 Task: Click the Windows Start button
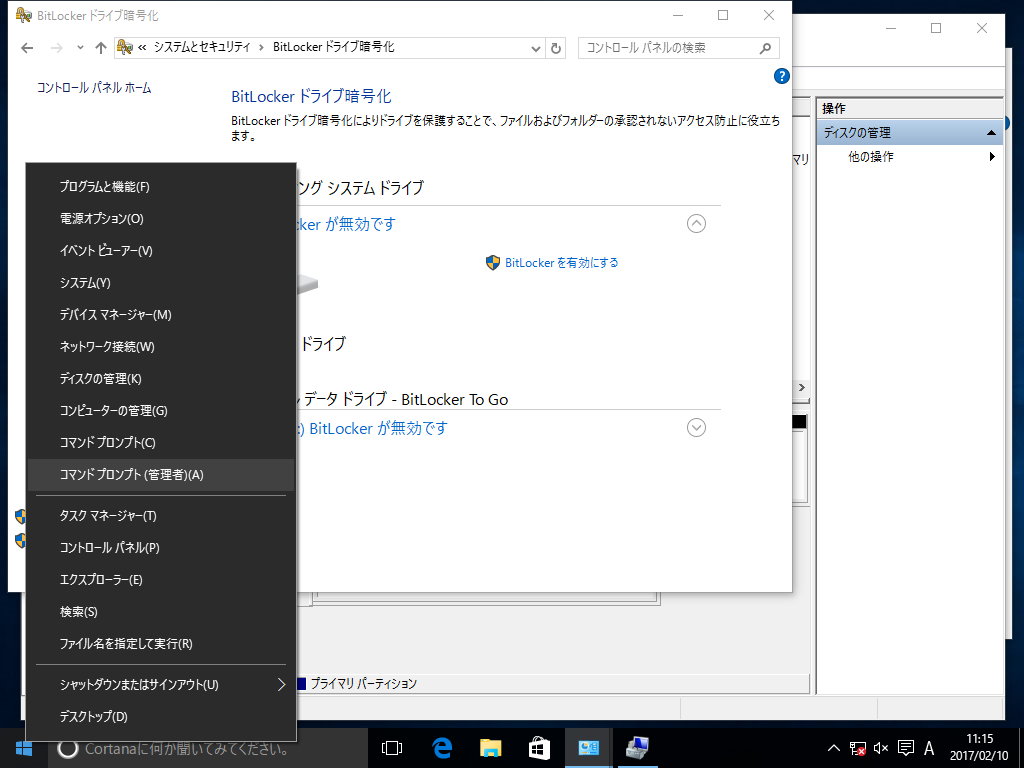pos(24,748)
